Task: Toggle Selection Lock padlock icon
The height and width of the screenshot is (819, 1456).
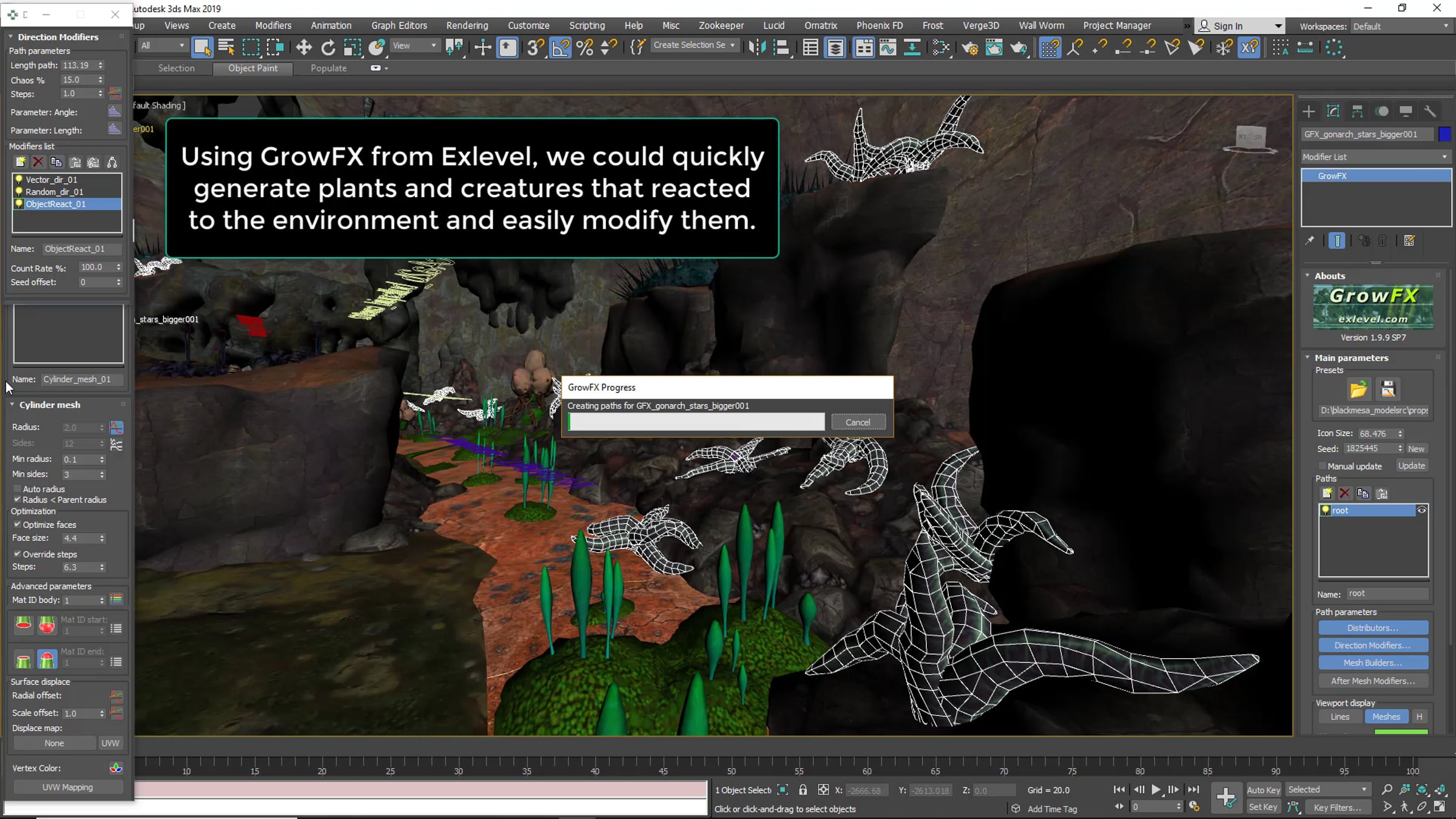Action: coord(803,790)
